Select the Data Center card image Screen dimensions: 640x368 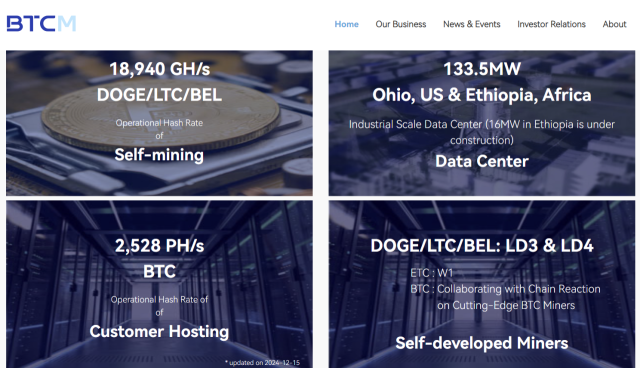tap(482, 123)
